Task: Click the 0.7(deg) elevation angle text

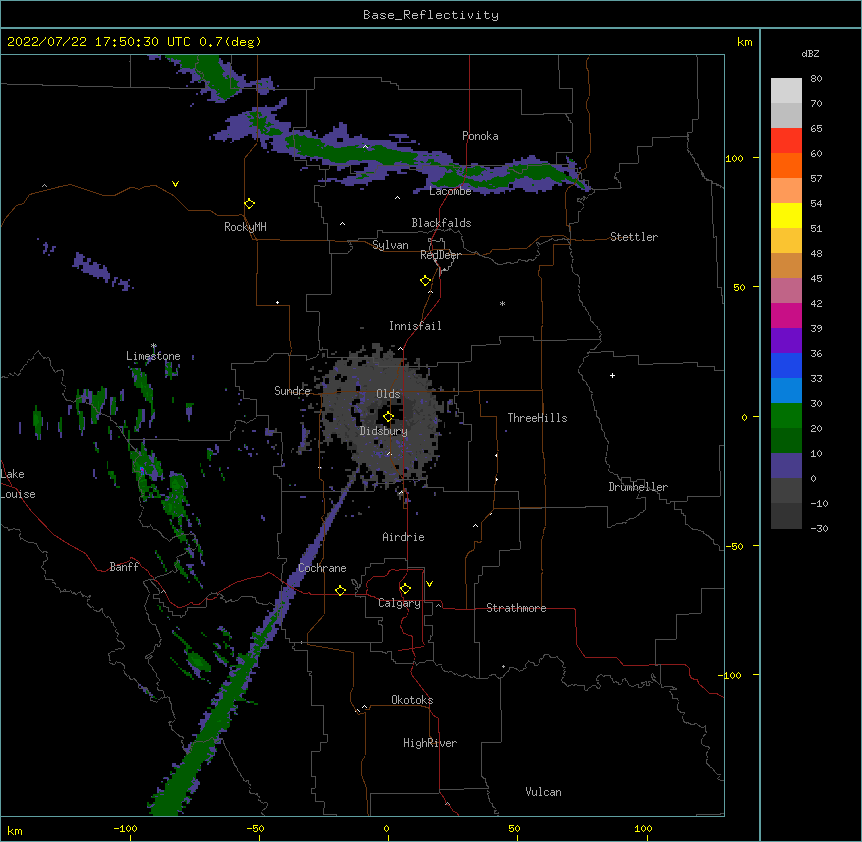Action: click(230, 42)
